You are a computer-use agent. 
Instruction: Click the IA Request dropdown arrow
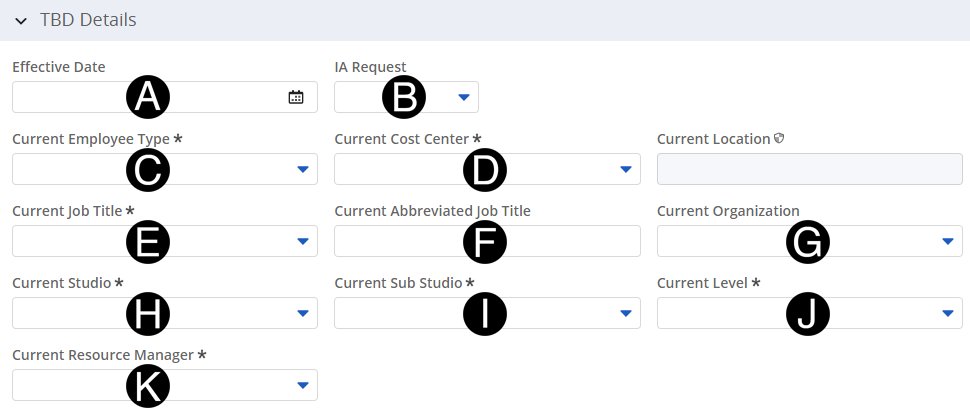point(463,97)
